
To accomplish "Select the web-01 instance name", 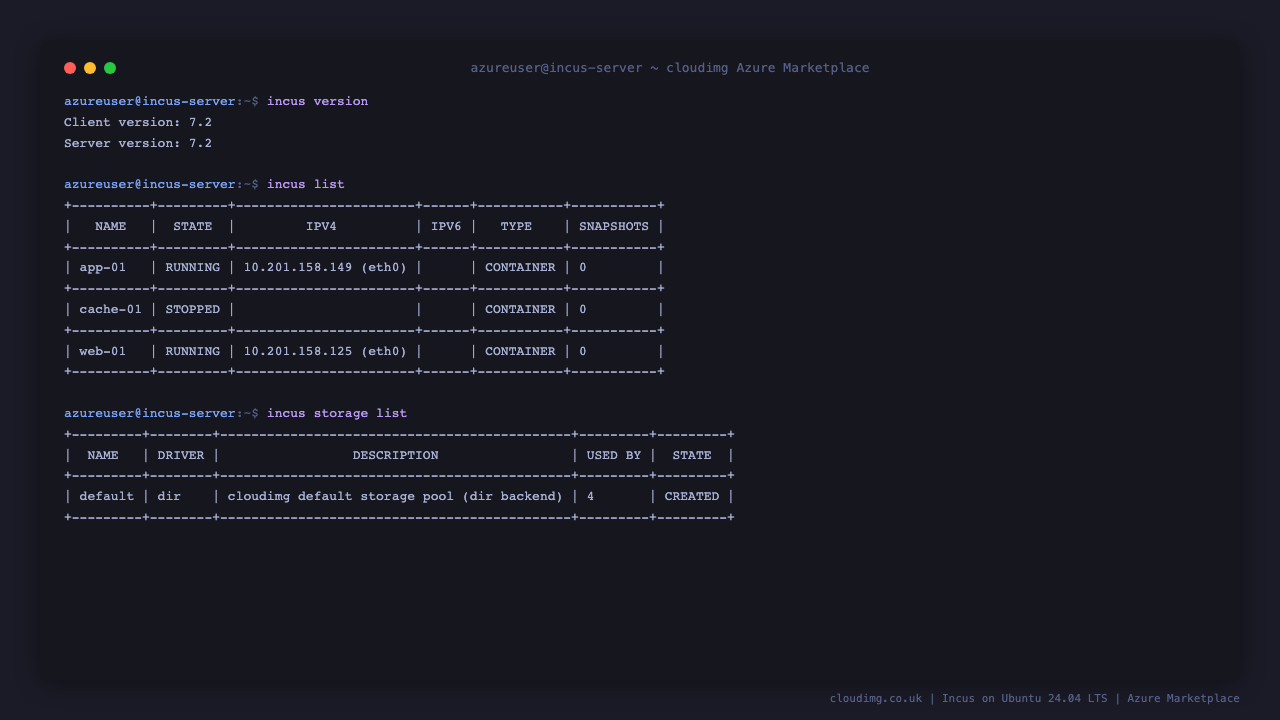I will pyautogui.click(x=103, y=351).
